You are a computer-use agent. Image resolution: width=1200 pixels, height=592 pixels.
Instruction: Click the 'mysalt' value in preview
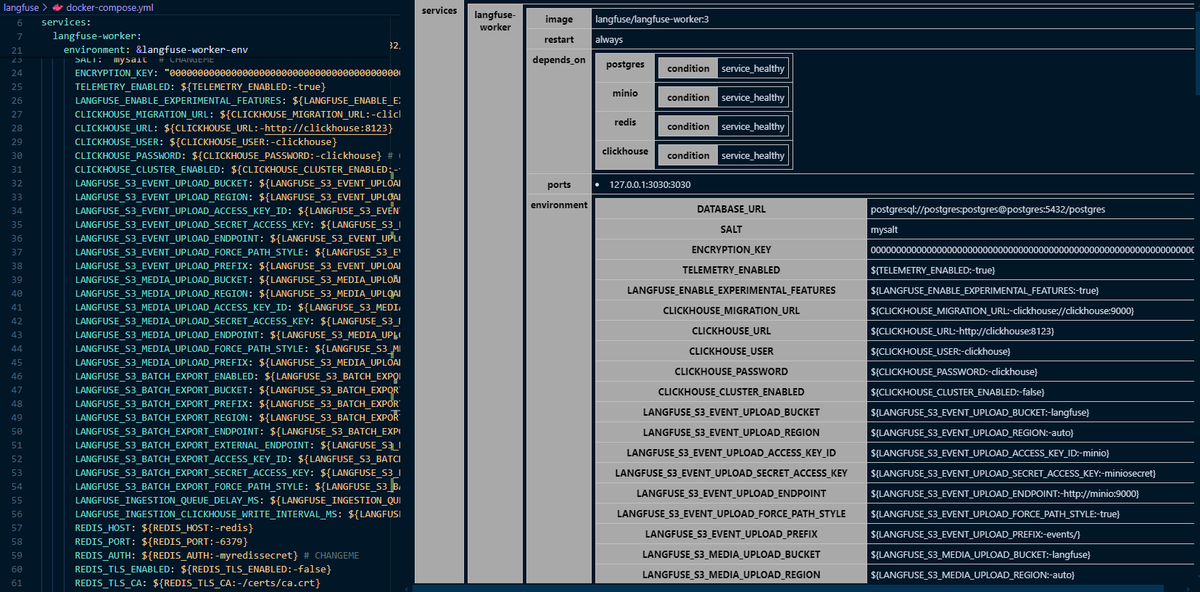pos(884,230)
